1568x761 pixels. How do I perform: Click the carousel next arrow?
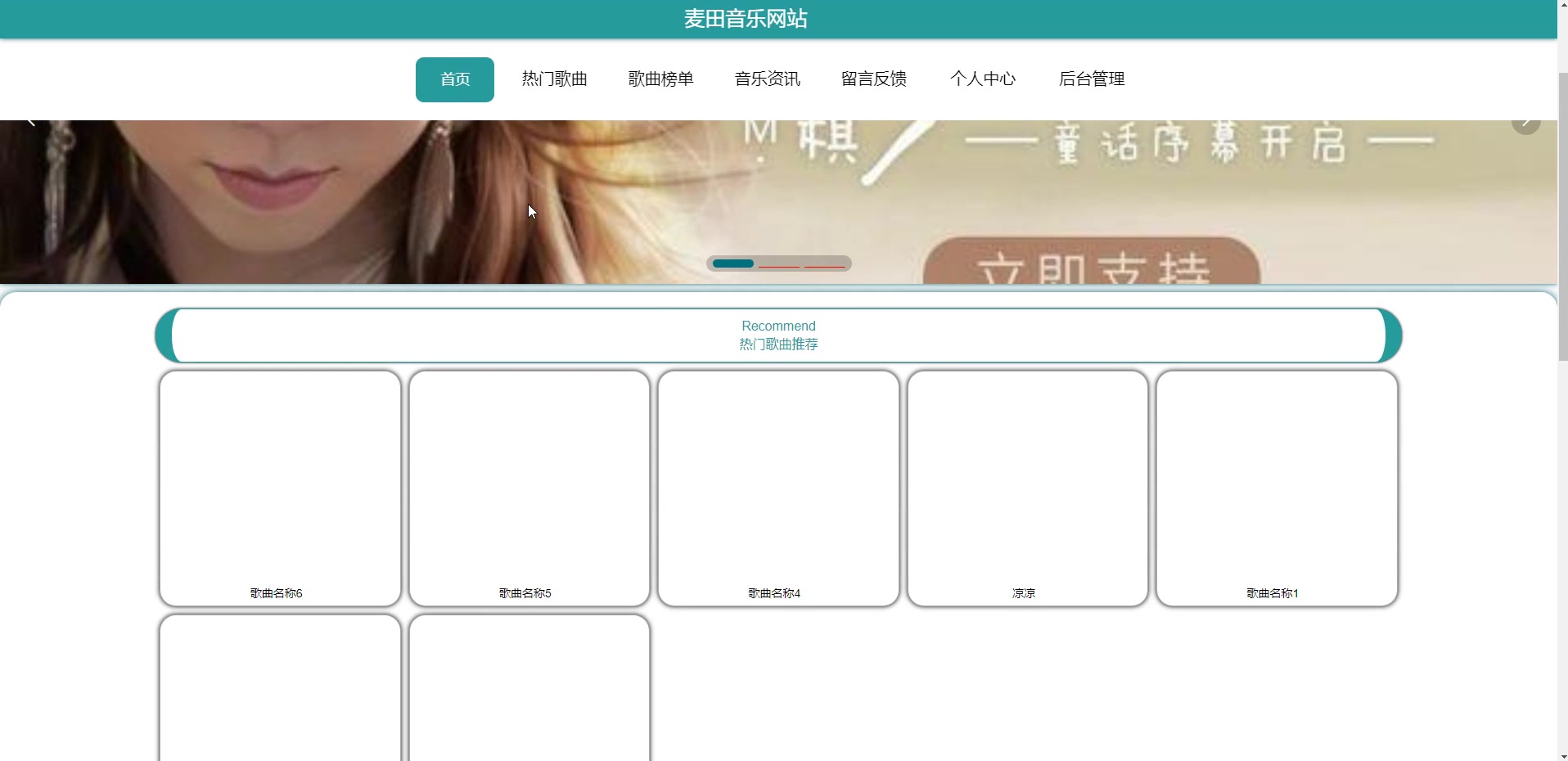pos(1525,125)
